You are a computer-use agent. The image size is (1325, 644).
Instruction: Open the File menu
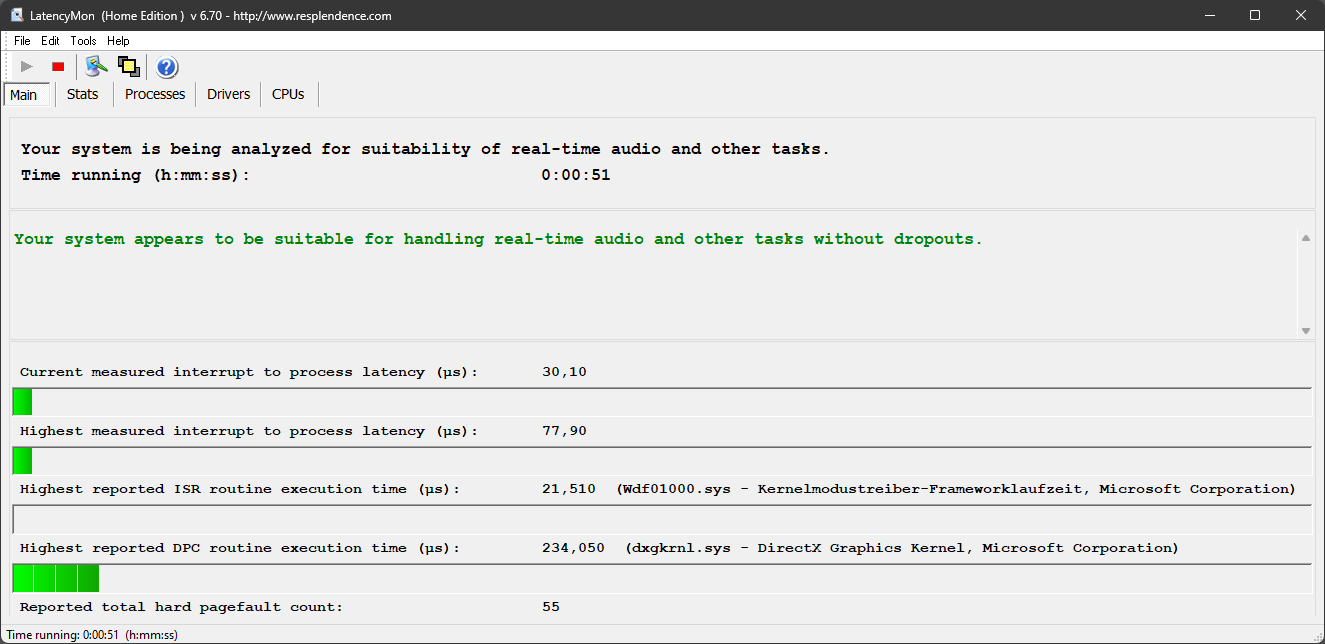click(x=22, y=41)
